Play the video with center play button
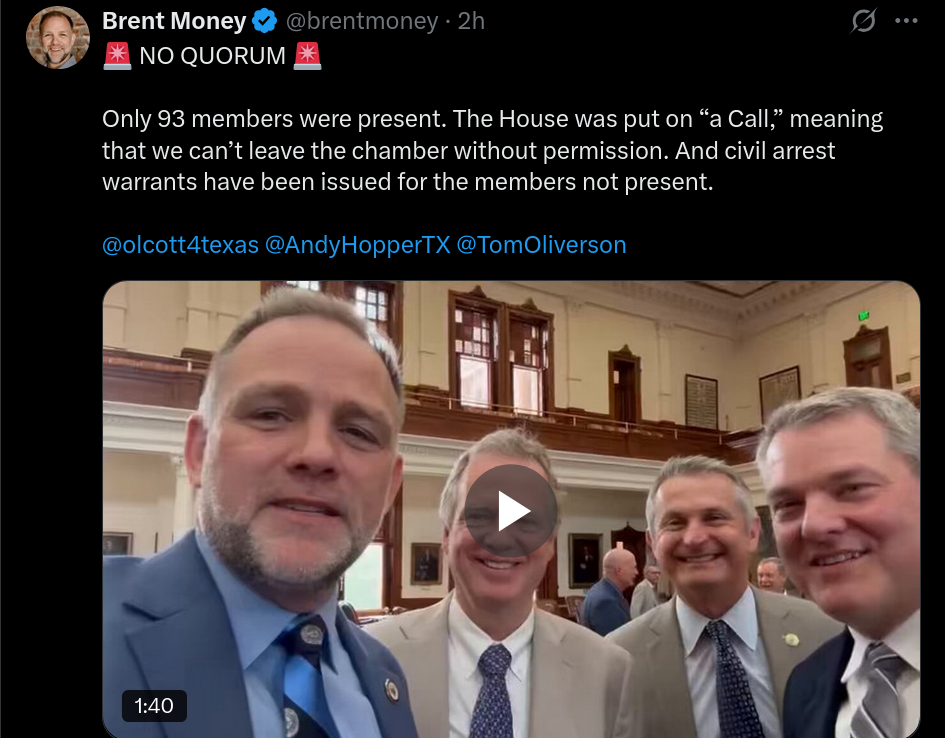Image resolution: width=945 pixels, height=738 pixels. [x=510, y=511]
